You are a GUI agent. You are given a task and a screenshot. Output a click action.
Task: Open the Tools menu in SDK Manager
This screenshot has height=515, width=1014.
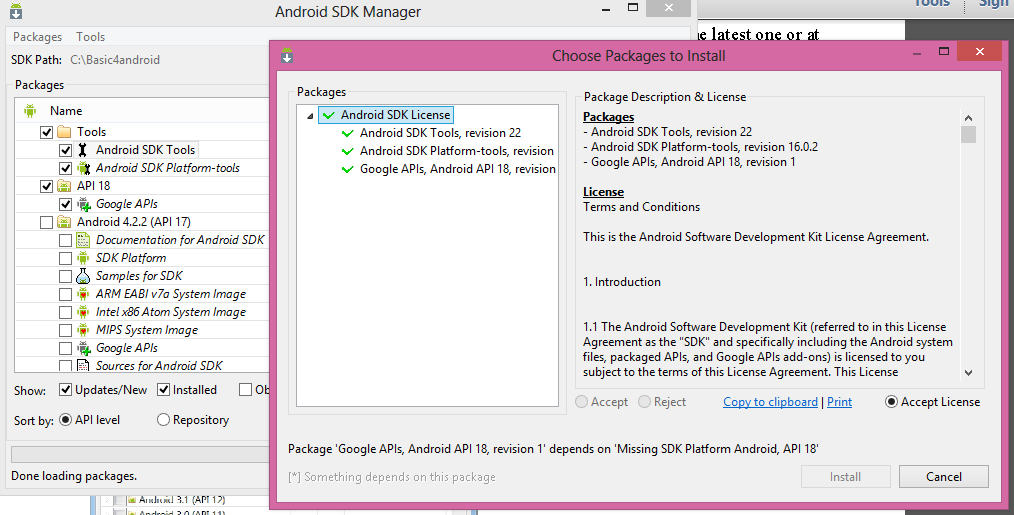pyautogui.click(x=91, y=37)
